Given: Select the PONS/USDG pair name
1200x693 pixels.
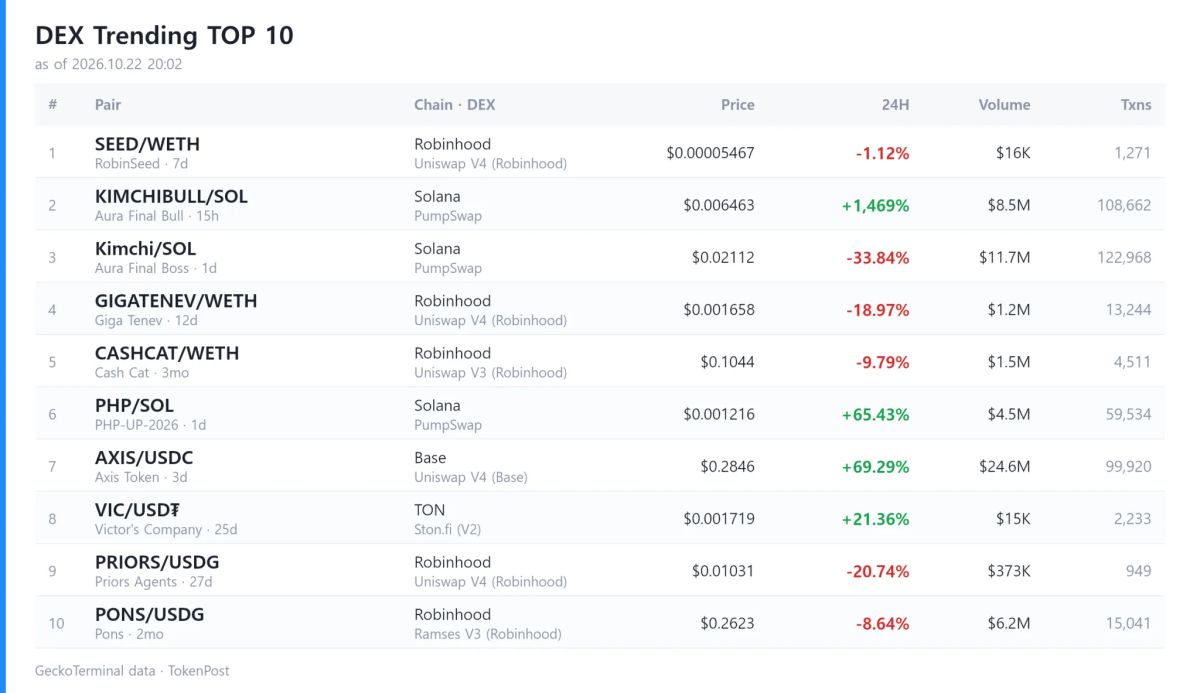Looking at the screenshot, I should point(149,614).
